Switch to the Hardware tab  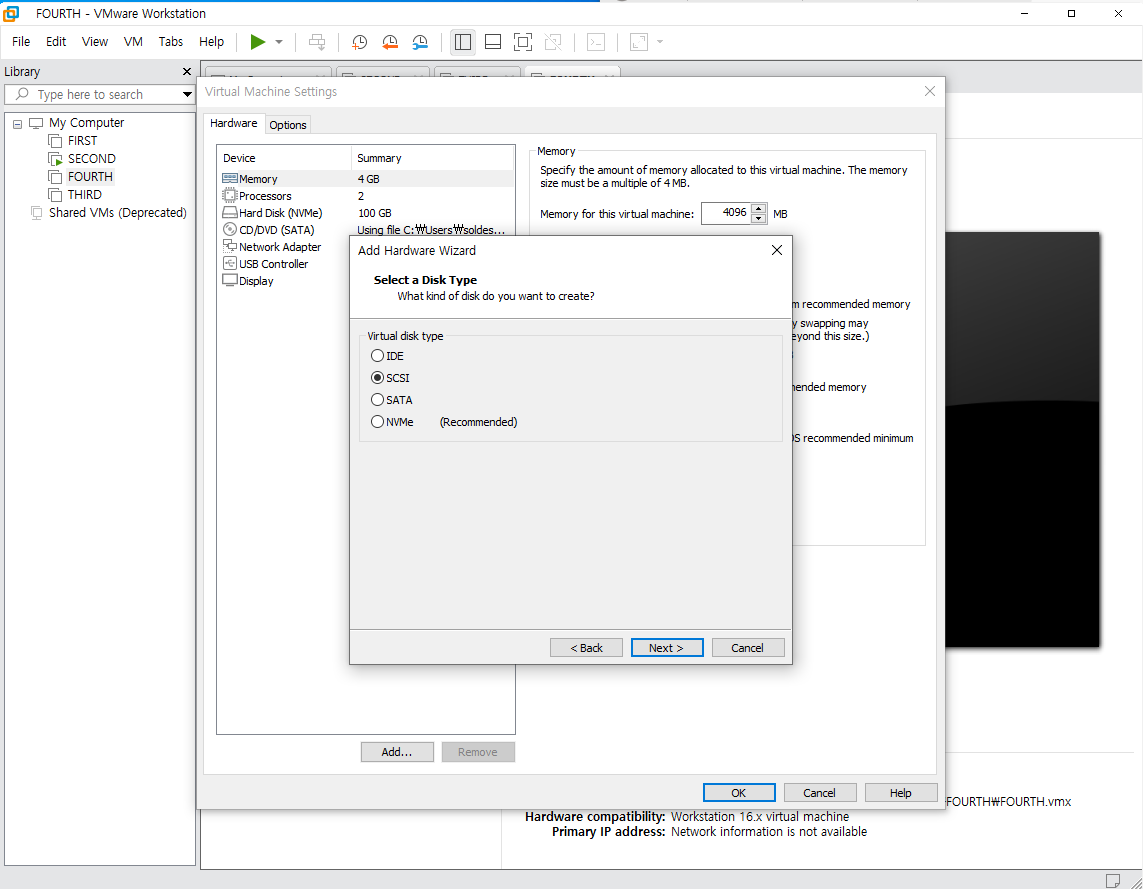point(233,124)
